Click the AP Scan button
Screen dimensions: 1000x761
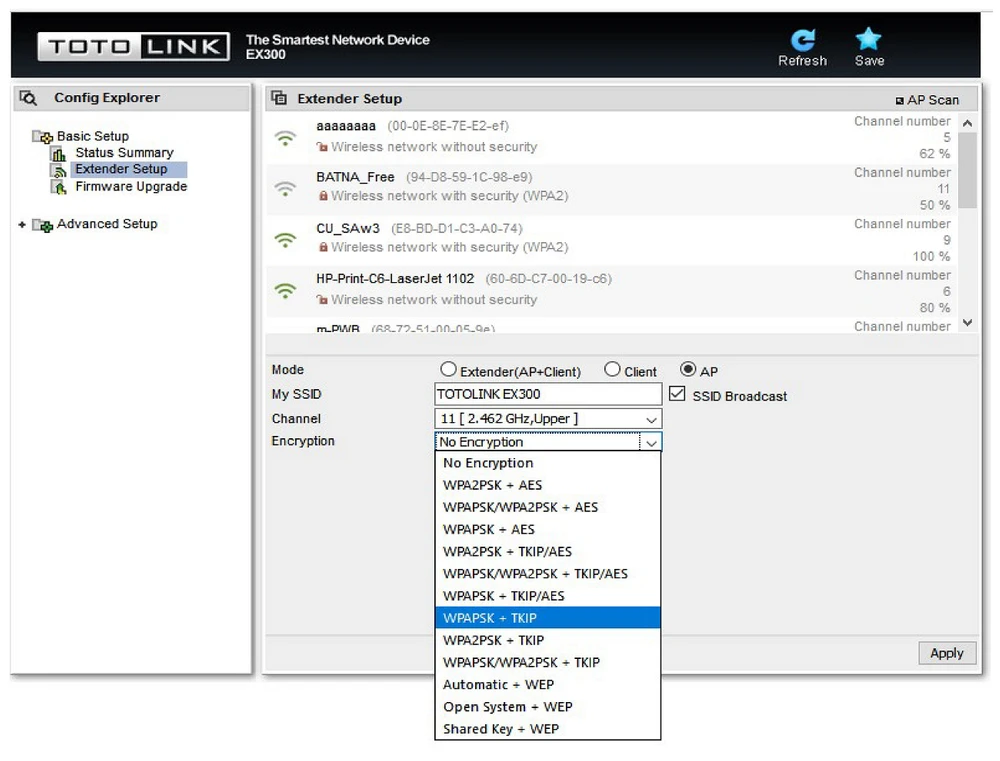(x=926, y=100)
